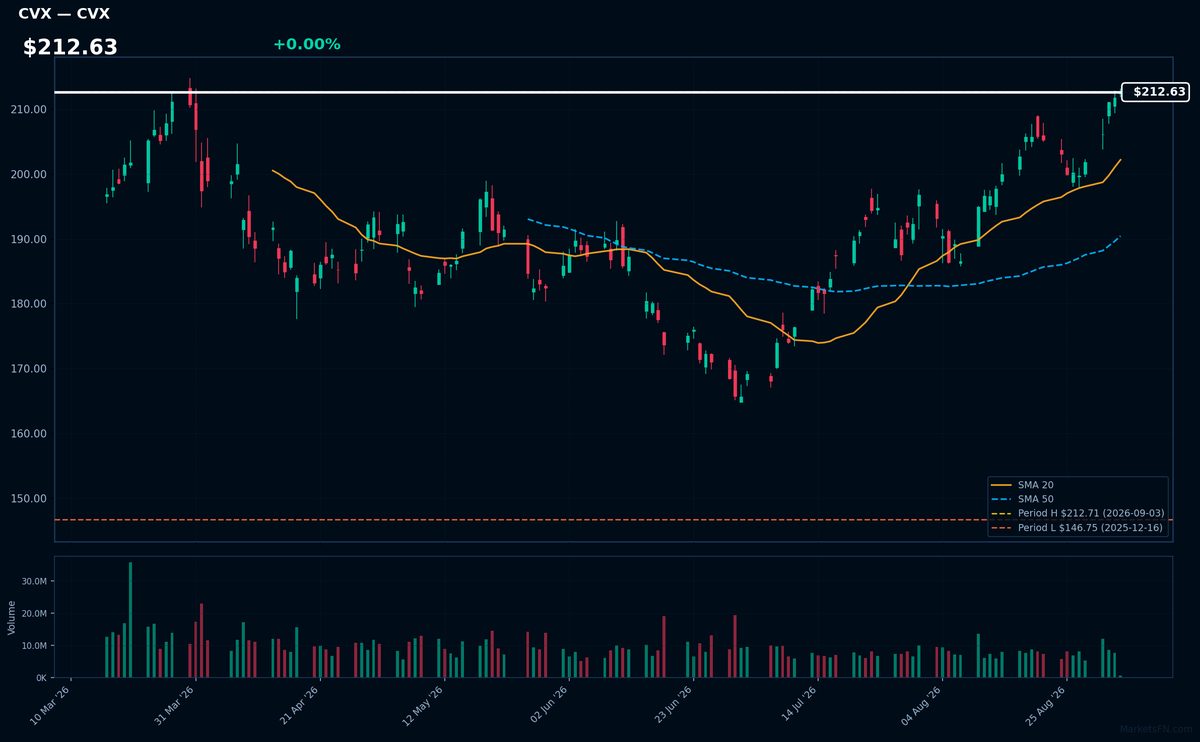Click the 0K volume axis label
1200x742 pixels.
click(40, 678)
